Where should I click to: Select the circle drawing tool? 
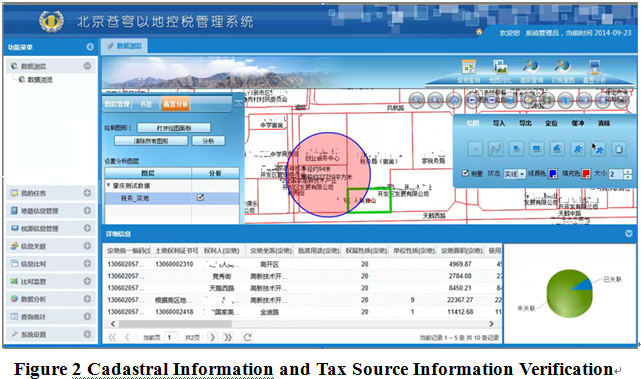pyautogui.click(x=516, y=149)
